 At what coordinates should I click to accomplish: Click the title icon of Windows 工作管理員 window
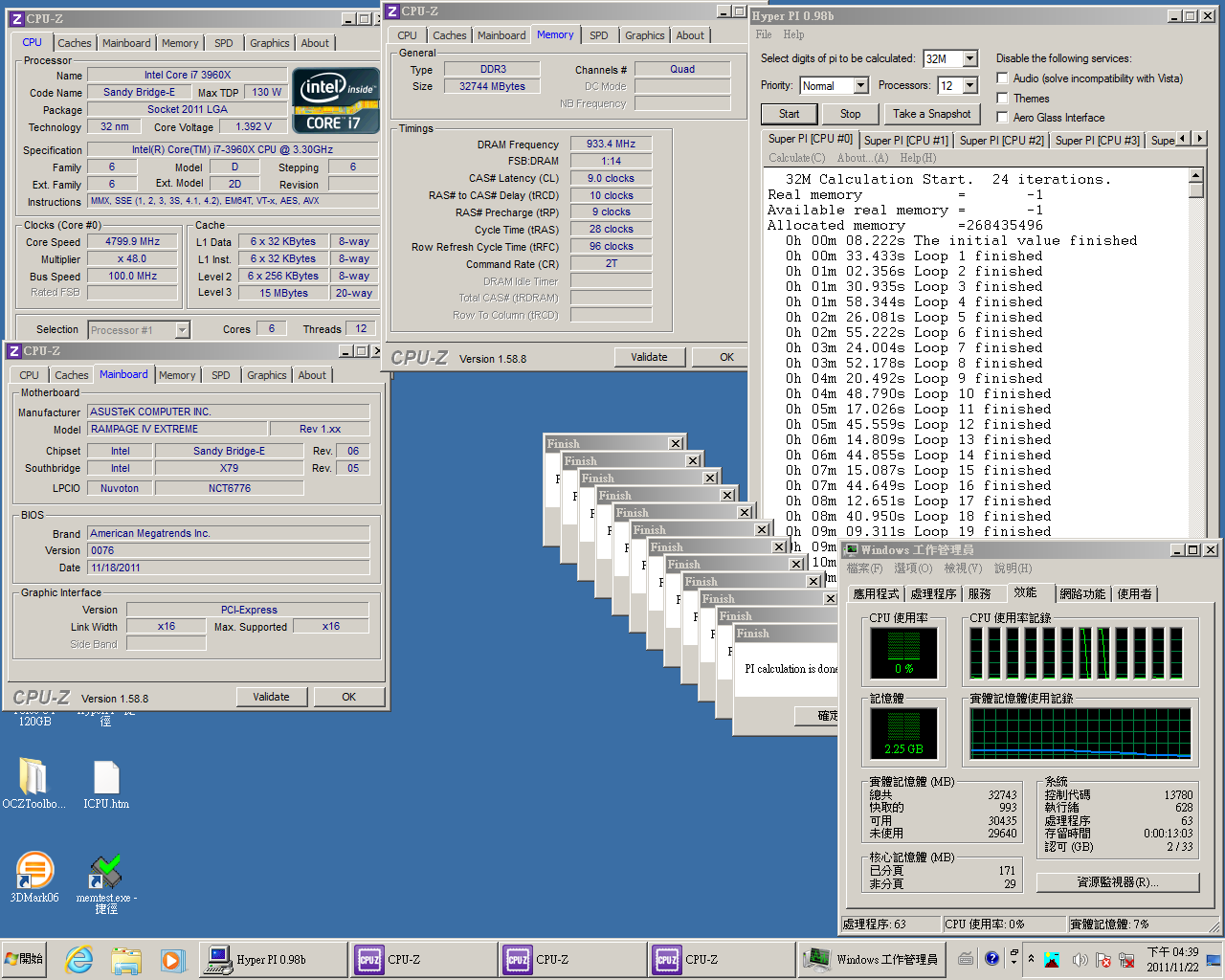851,550
